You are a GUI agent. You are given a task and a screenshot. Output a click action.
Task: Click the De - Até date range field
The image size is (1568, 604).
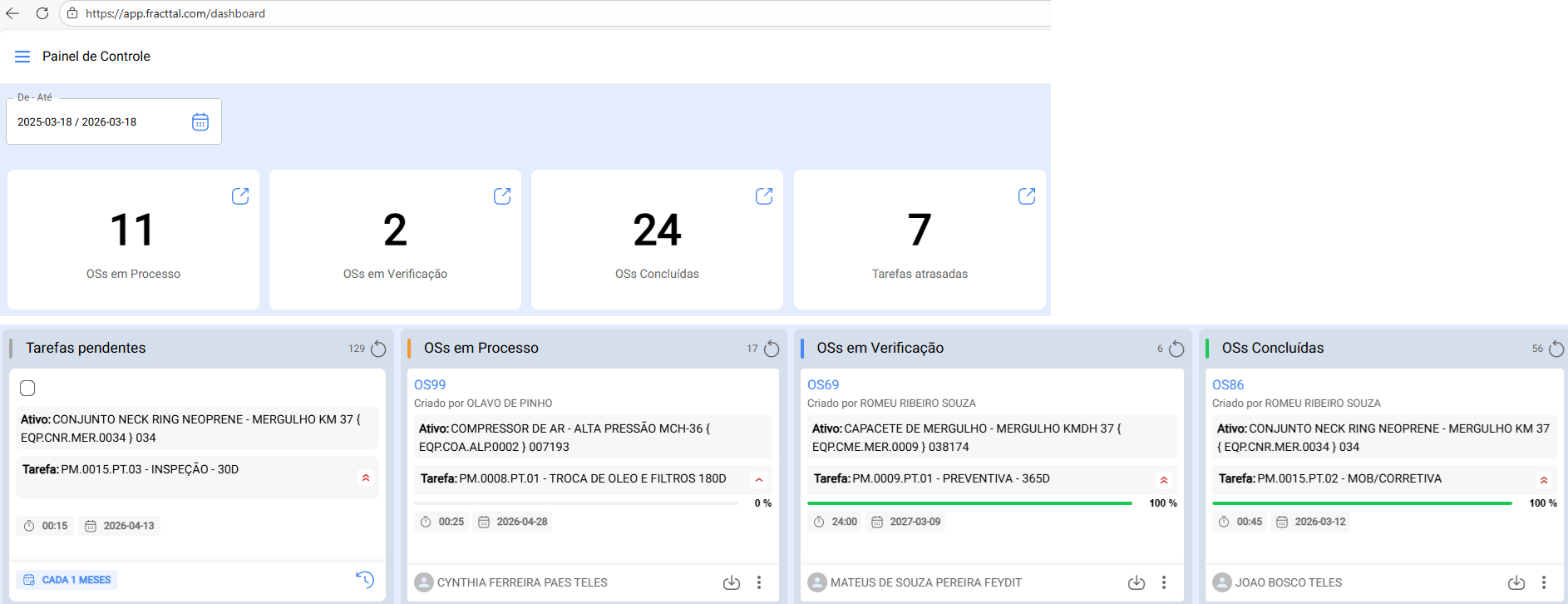click(x=100, y=122)
